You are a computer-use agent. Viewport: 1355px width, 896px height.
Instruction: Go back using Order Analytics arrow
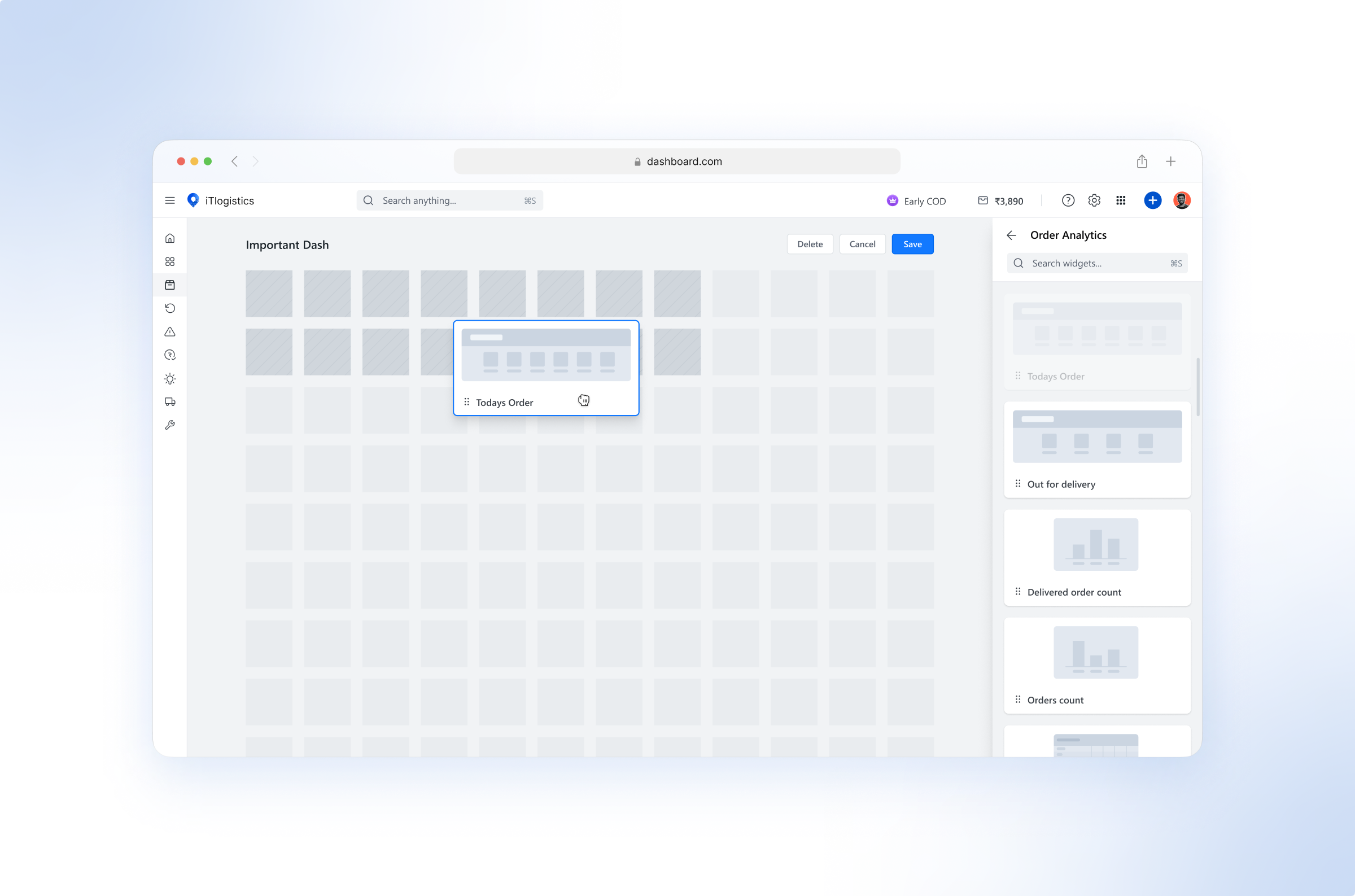[1012, 235]
